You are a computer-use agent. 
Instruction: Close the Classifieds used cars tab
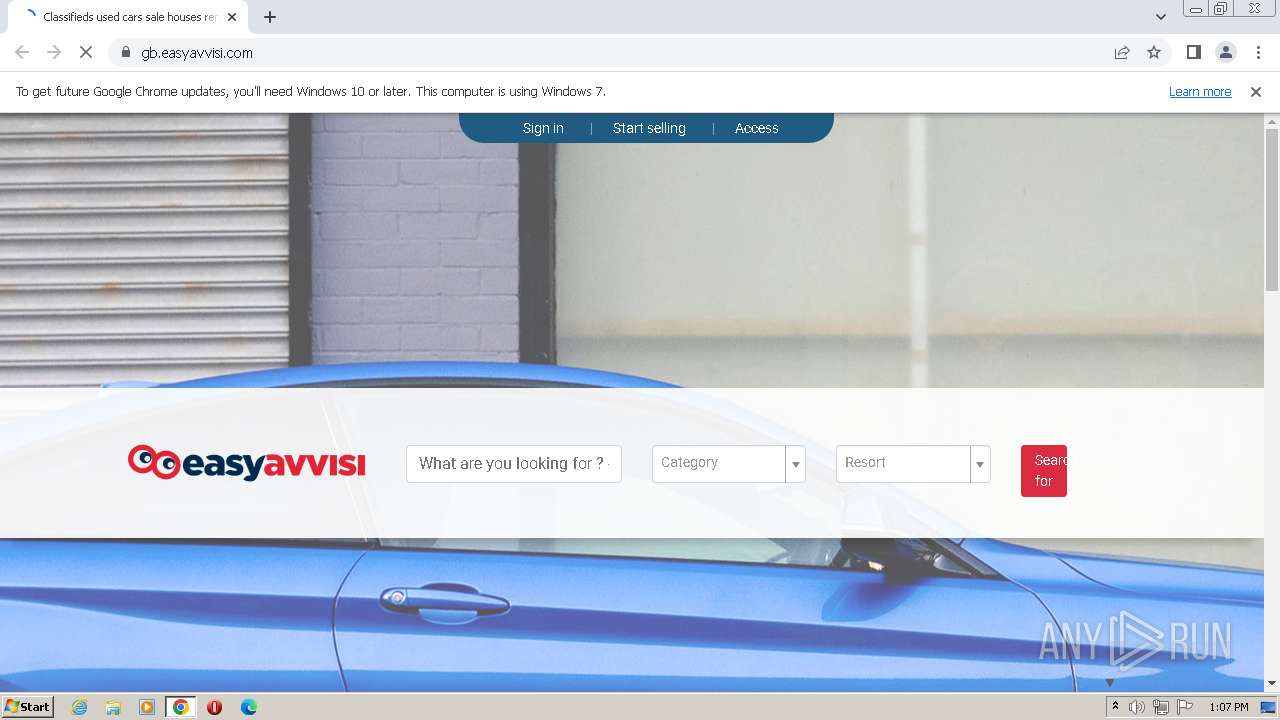click(232, 17)
